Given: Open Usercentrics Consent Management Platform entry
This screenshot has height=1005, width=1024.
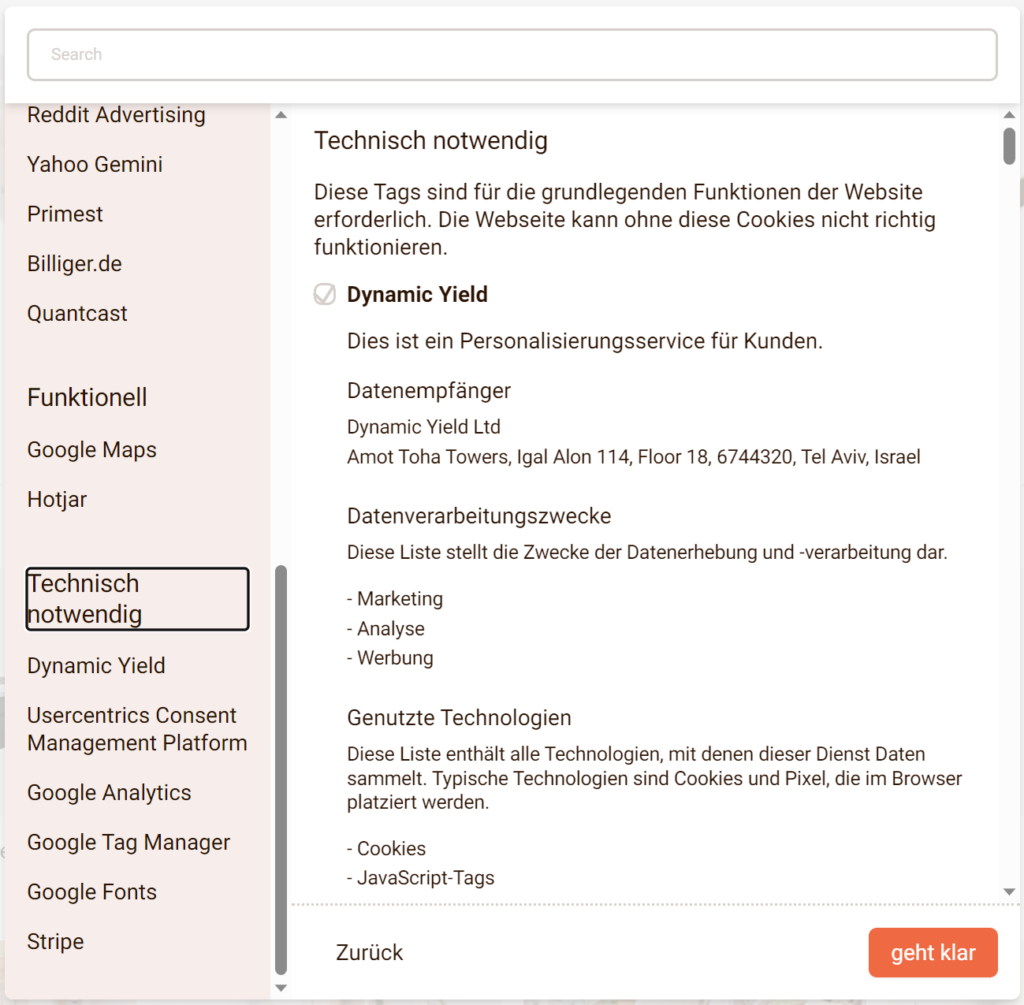Looking at the screenshot, I should click(137, 729).
